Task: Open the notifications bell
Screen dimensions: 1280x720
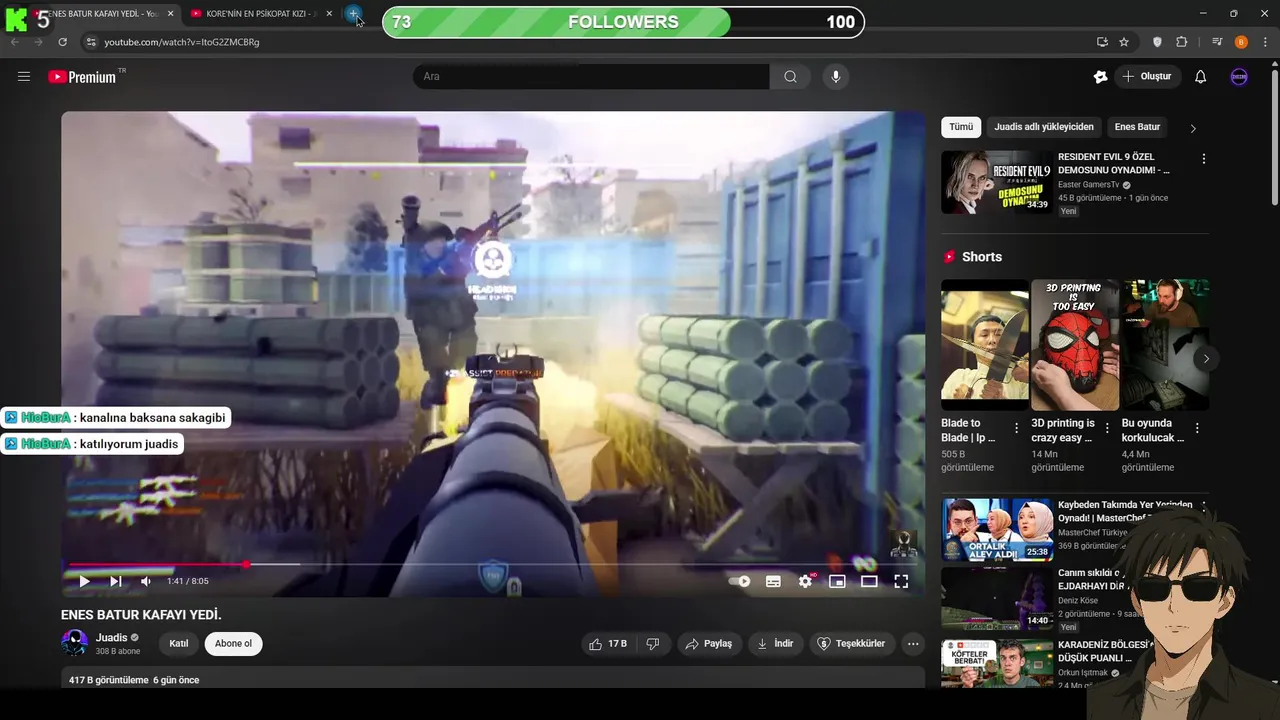Action: click(1201, 77)
